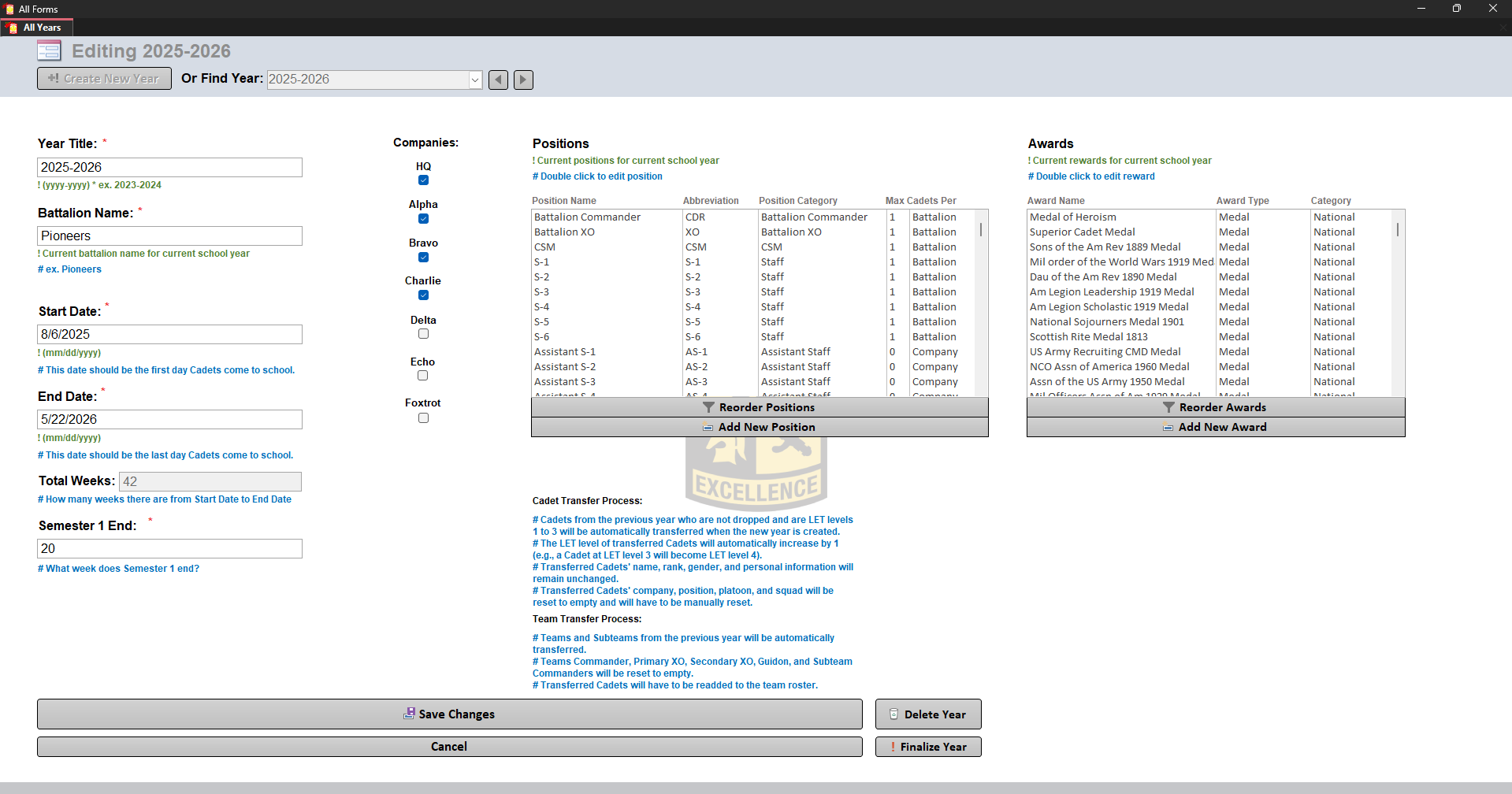Go to previous year record arrow
Screen dimensions: 1512x794
pyautogui.click(x=498, y=80)
